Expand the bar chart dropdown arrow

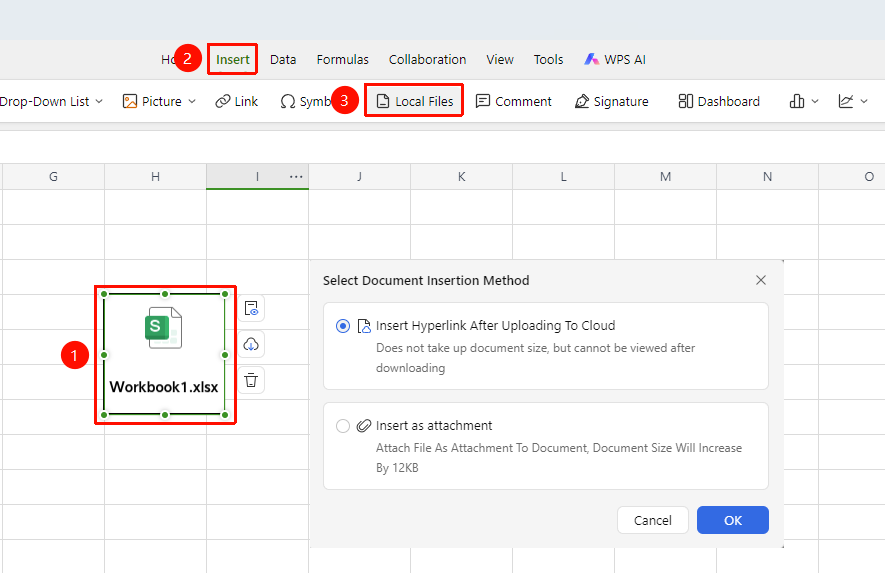click(x=815, y=102)
